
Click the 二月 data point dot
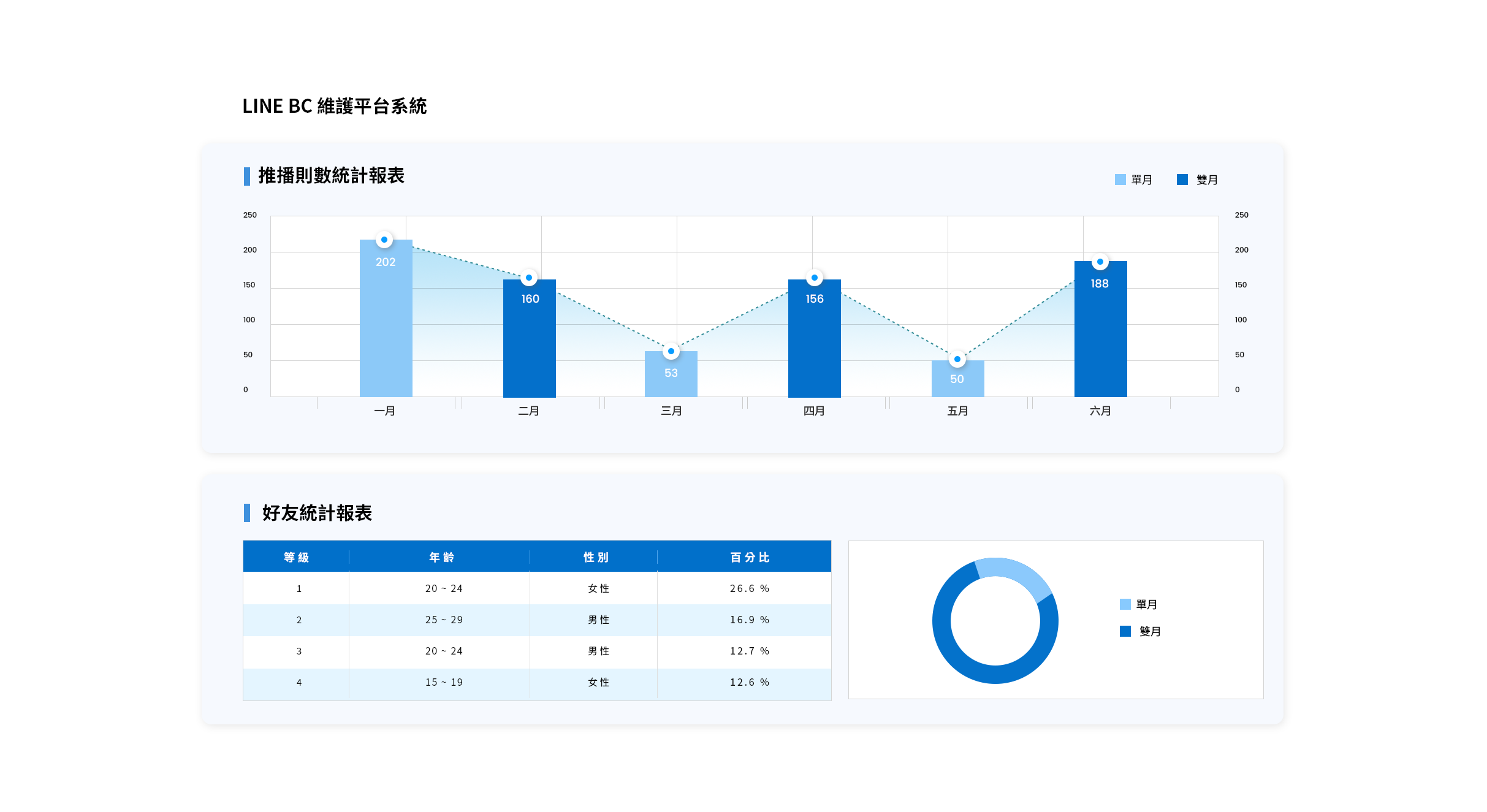[x=529, y=278]
